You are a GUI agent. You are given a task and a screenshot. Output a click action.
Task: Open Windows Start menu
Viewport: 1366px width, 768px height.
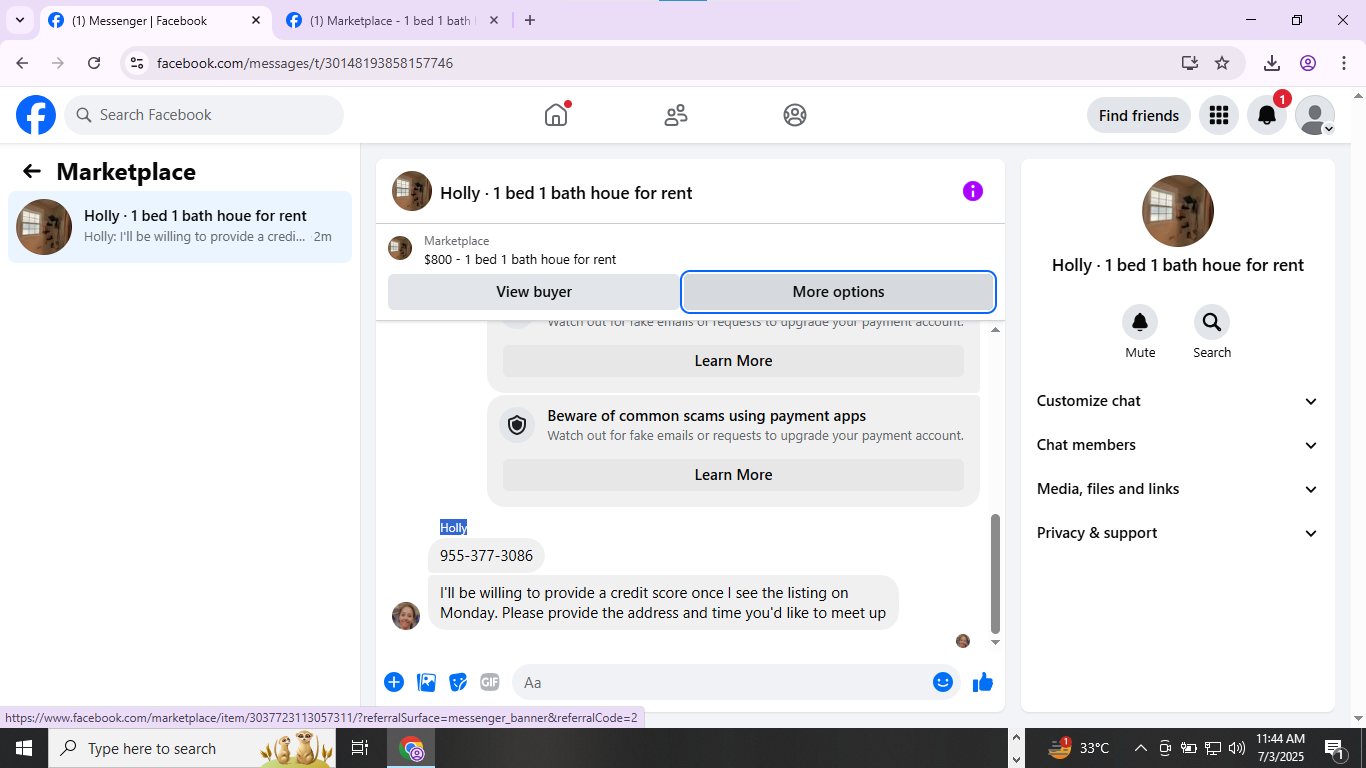(24, 748)
